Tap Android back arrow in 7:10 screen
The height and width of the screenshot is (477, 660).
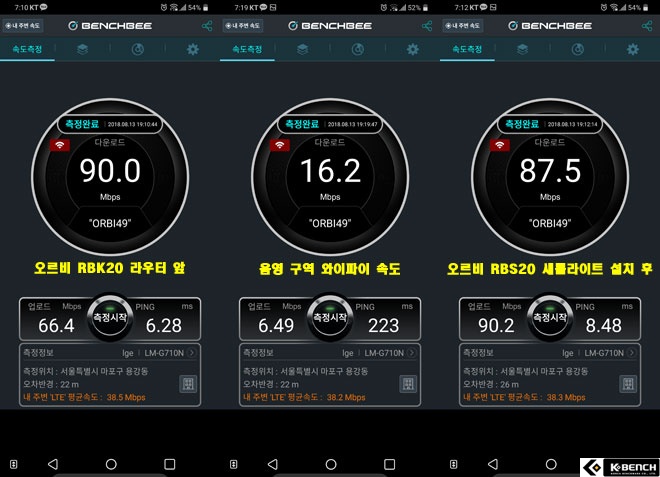(53, 464)
